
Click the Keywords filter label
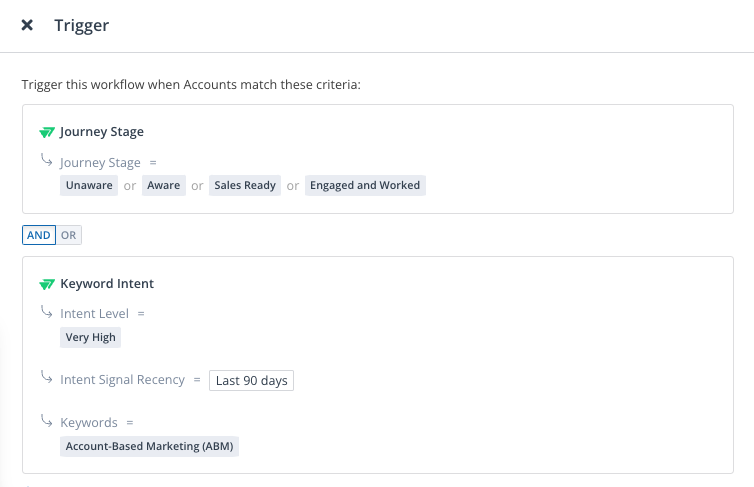click(x=89, y=423)
